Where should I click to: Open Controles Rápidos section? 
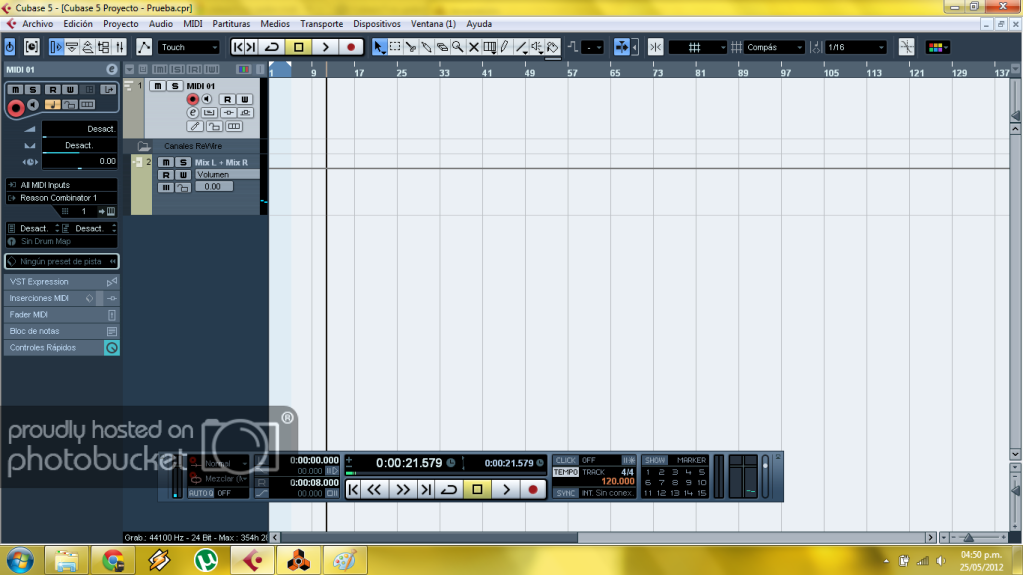(62, 348)
